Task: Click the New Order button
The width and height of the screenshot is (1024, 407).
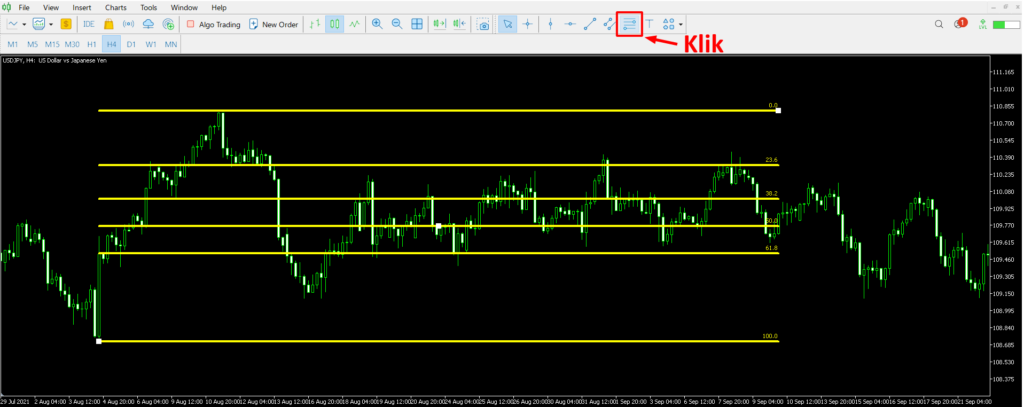Action: [x=273, y=24]
